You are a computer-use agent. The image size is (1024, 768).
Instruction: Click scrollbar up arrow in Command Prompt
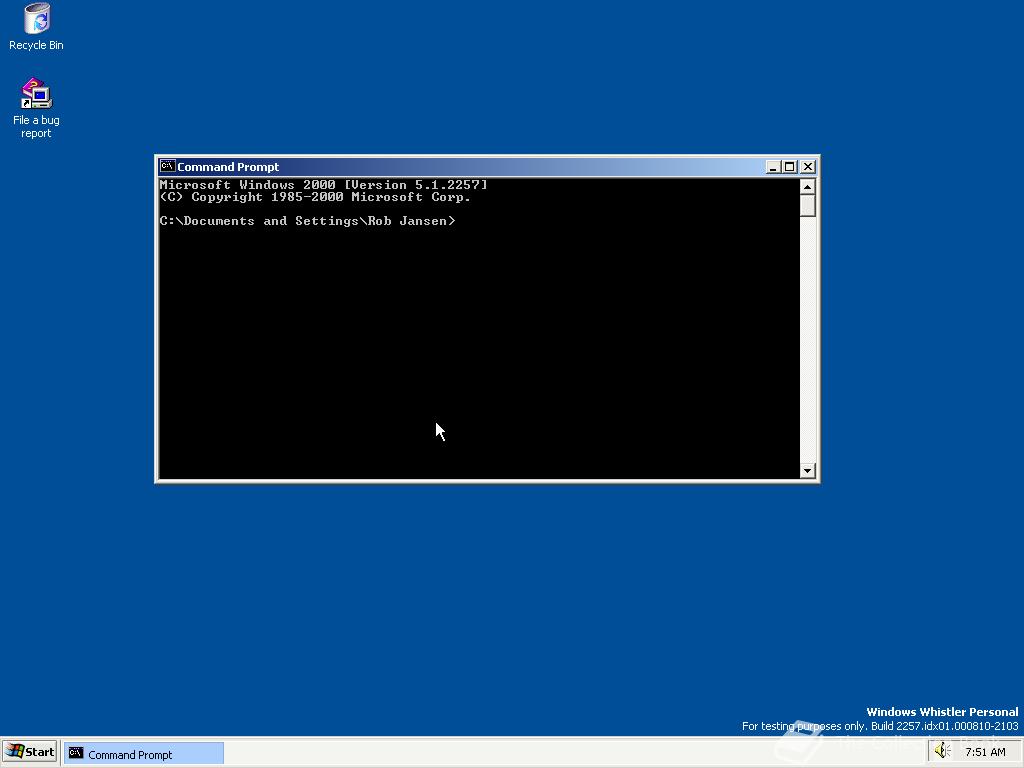click(807, 187)
